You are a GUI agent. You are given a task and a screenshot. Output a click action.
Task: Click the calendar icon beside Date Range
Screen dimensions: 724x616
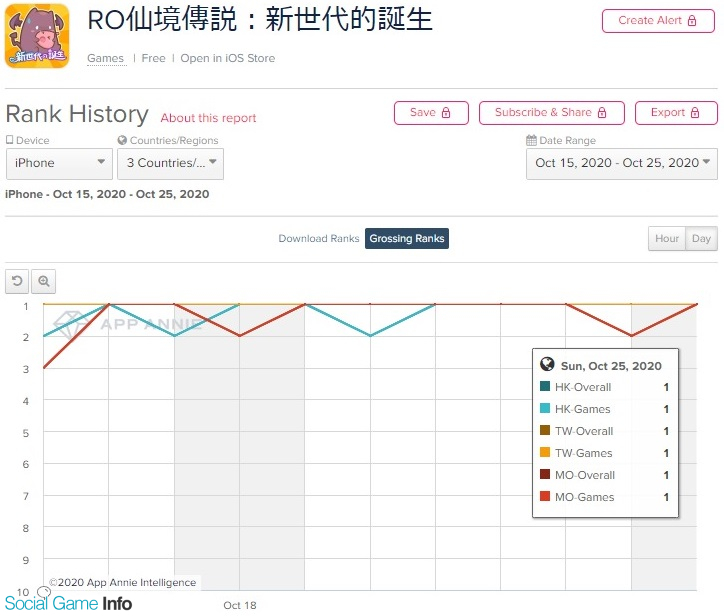(x=531, y=140)
